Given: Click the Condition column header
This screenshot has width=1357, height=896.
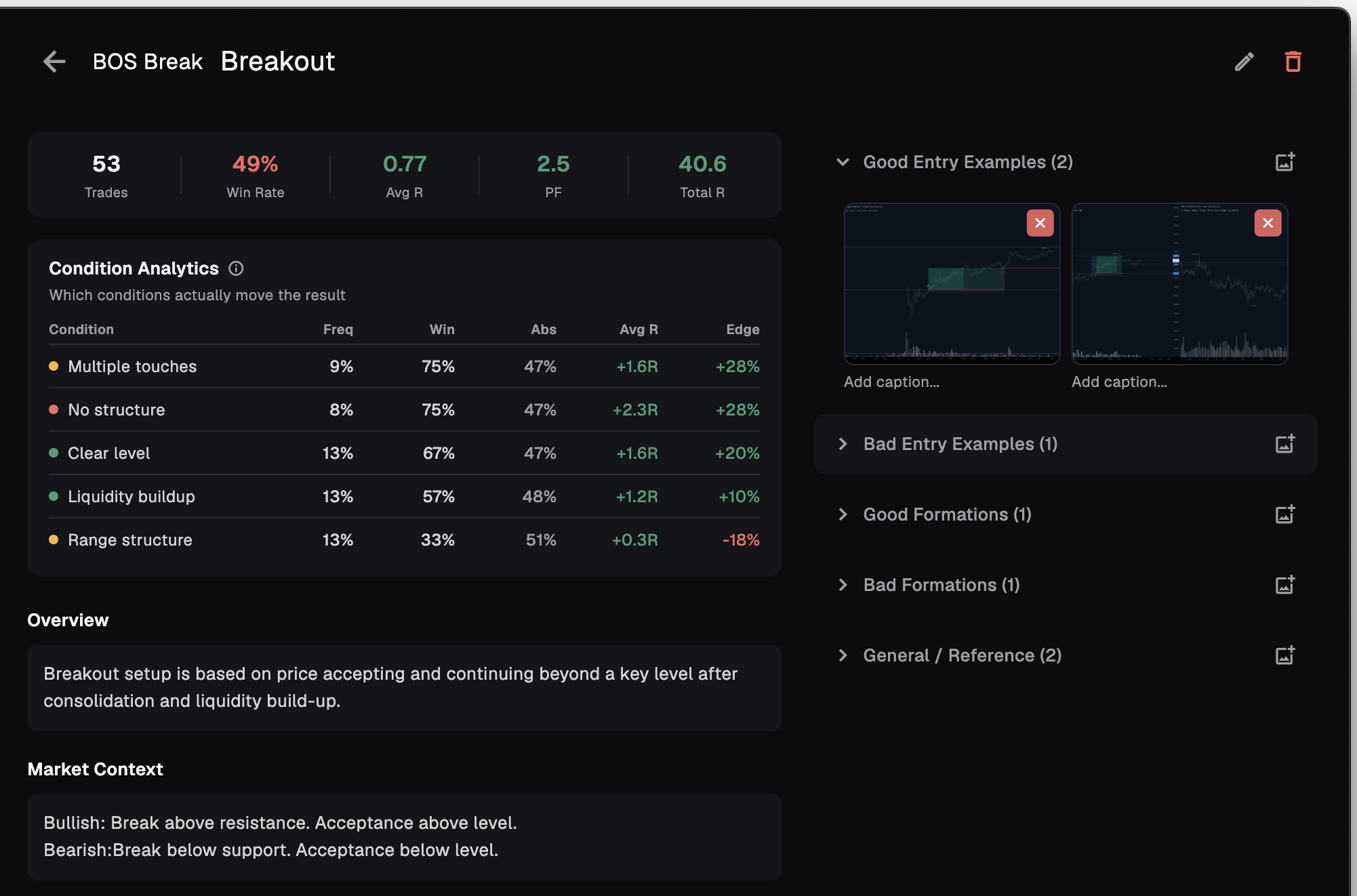Looking at the screenshot, I should coord(81,329).
